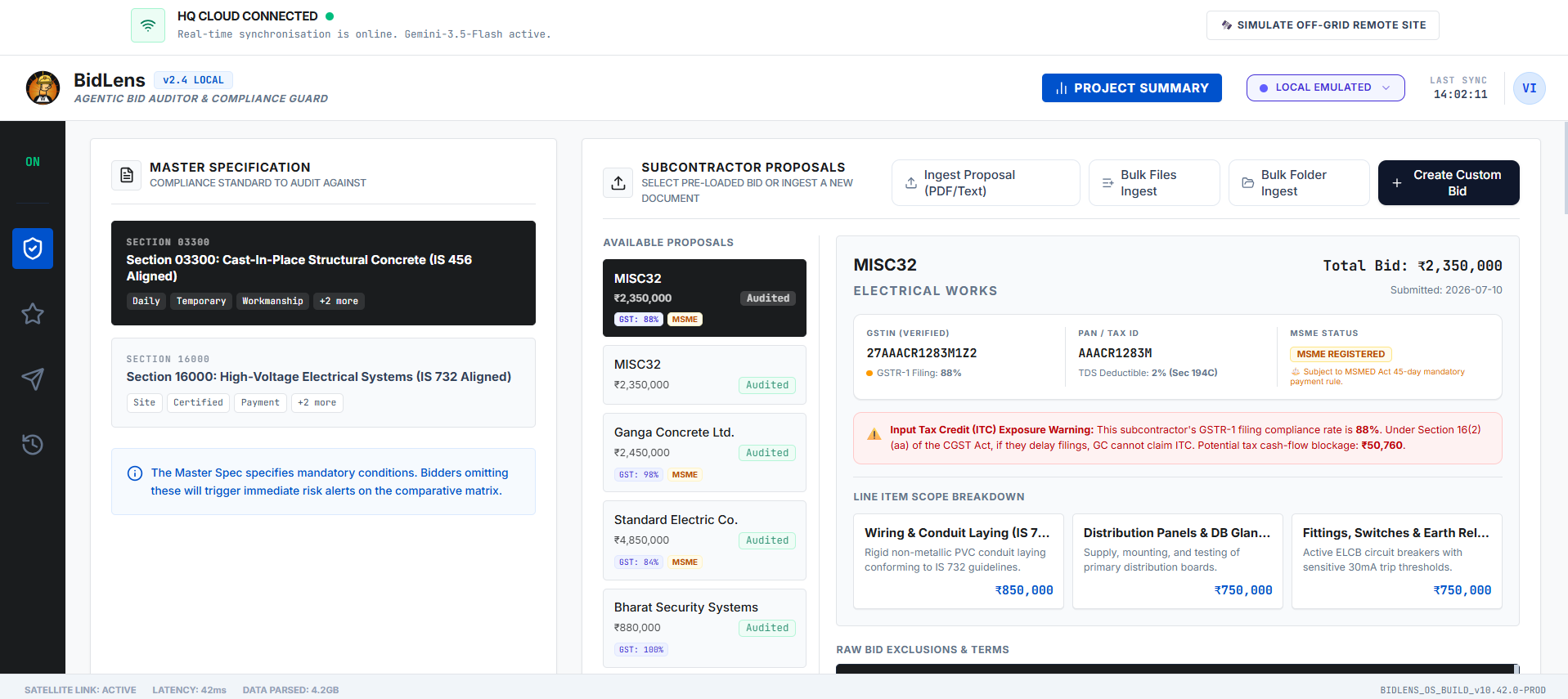The height and width of the screenshot is (699, 1568).
Task: Click the Site tag on Section 16000
Action: [x=145, y=402]
